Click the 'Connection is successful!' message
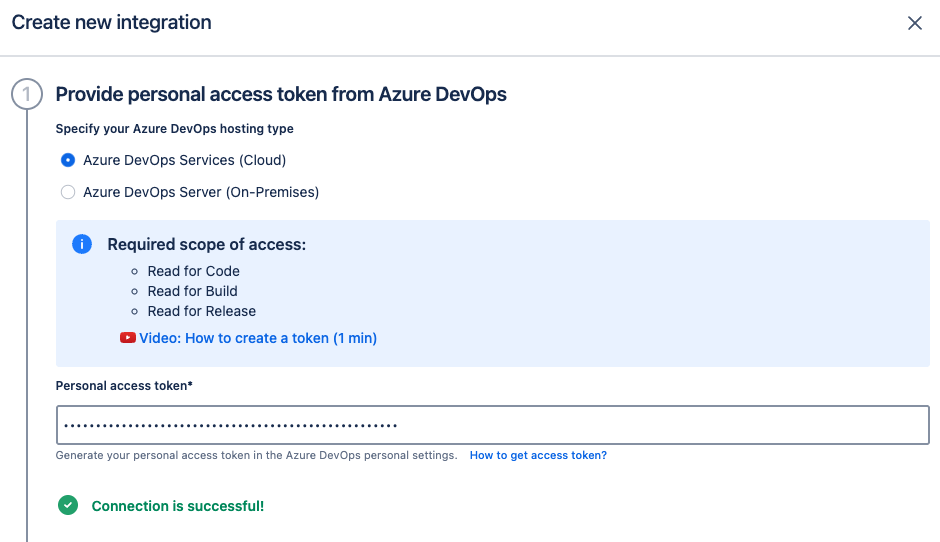The height and width of the screenshot is (542, 940). pos(178,506)
